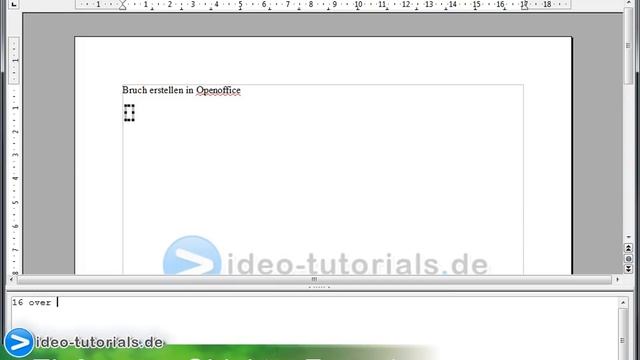
Task: Click the right indent marker on ruler
Action: pyautogui.click(x=524, y=6)
